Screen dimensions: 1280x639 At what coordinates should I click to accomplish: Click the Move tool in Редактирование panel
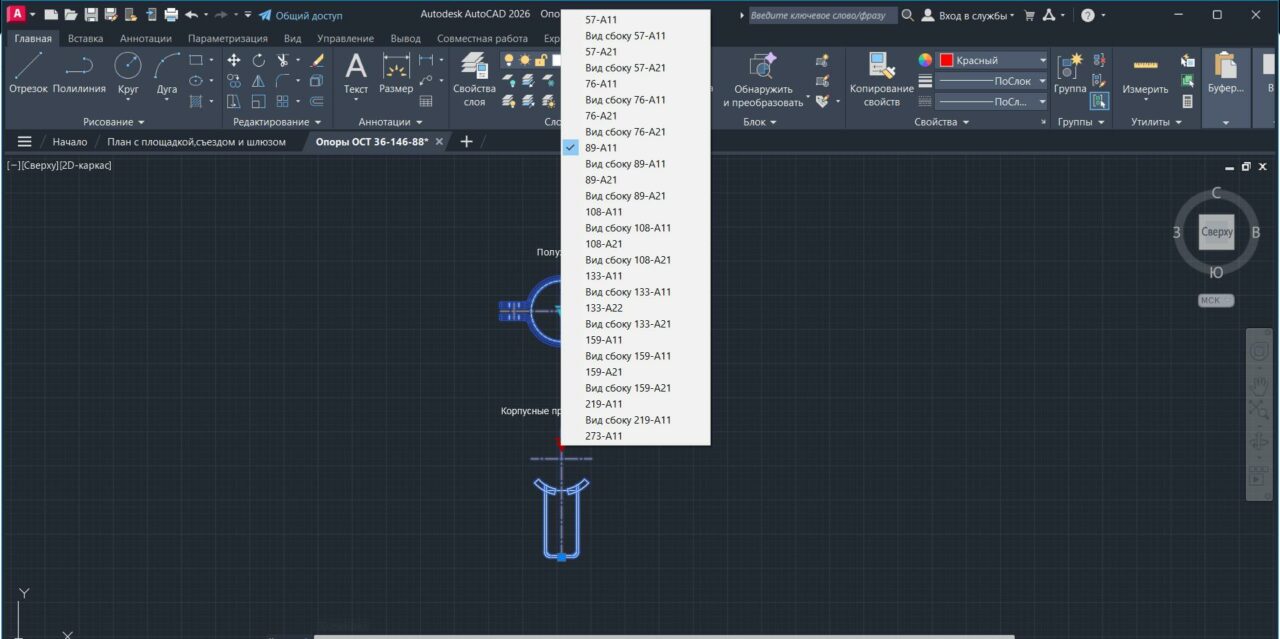[234, 60]
